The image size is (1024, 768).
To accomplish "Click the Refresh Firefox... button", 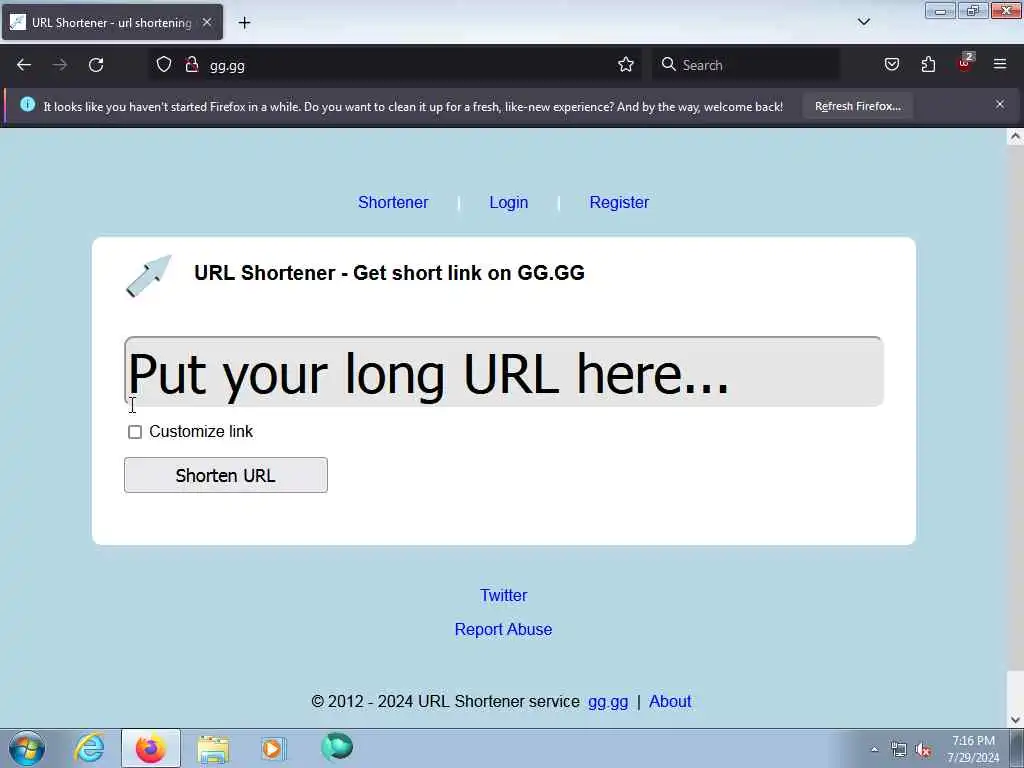I will [x=857, y=106].
